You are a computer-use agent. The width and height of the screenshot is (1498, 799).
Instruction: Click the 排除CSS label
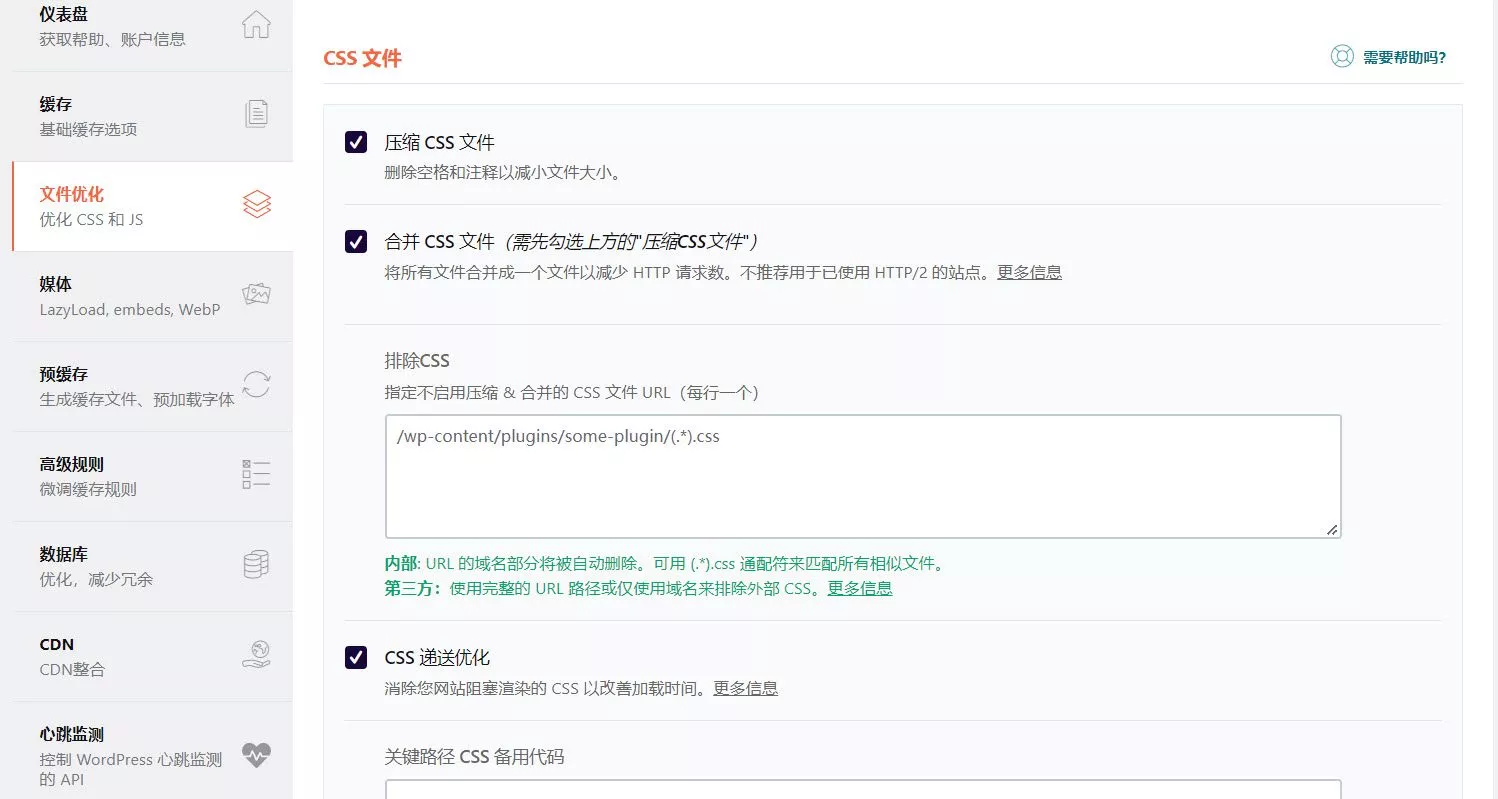tap(417, 360)
